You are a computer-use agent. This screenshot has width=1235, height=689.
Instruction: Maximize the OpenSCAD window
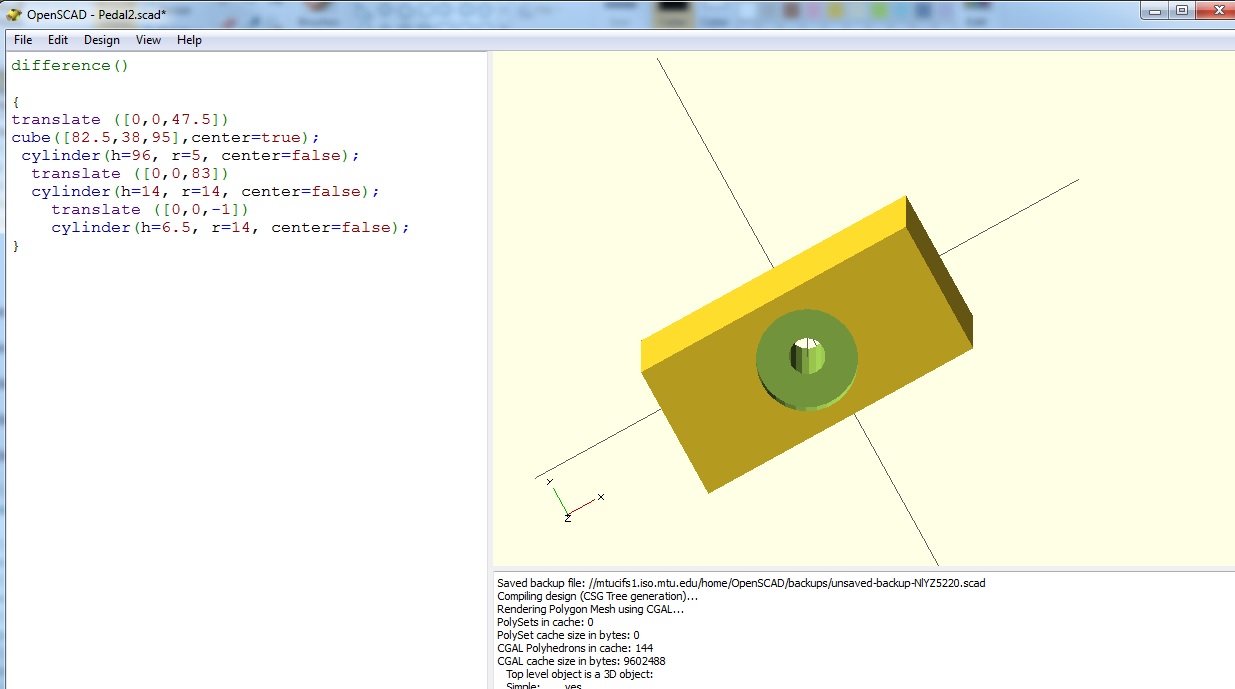[1181, 10]
